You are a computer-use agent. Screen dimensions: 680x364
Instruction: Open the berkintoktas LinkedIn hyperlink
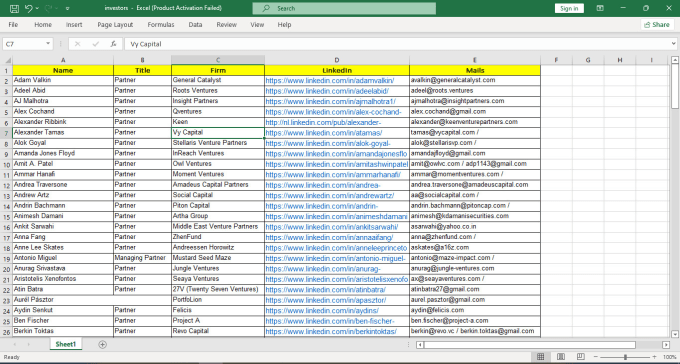[x=331, y=331]
